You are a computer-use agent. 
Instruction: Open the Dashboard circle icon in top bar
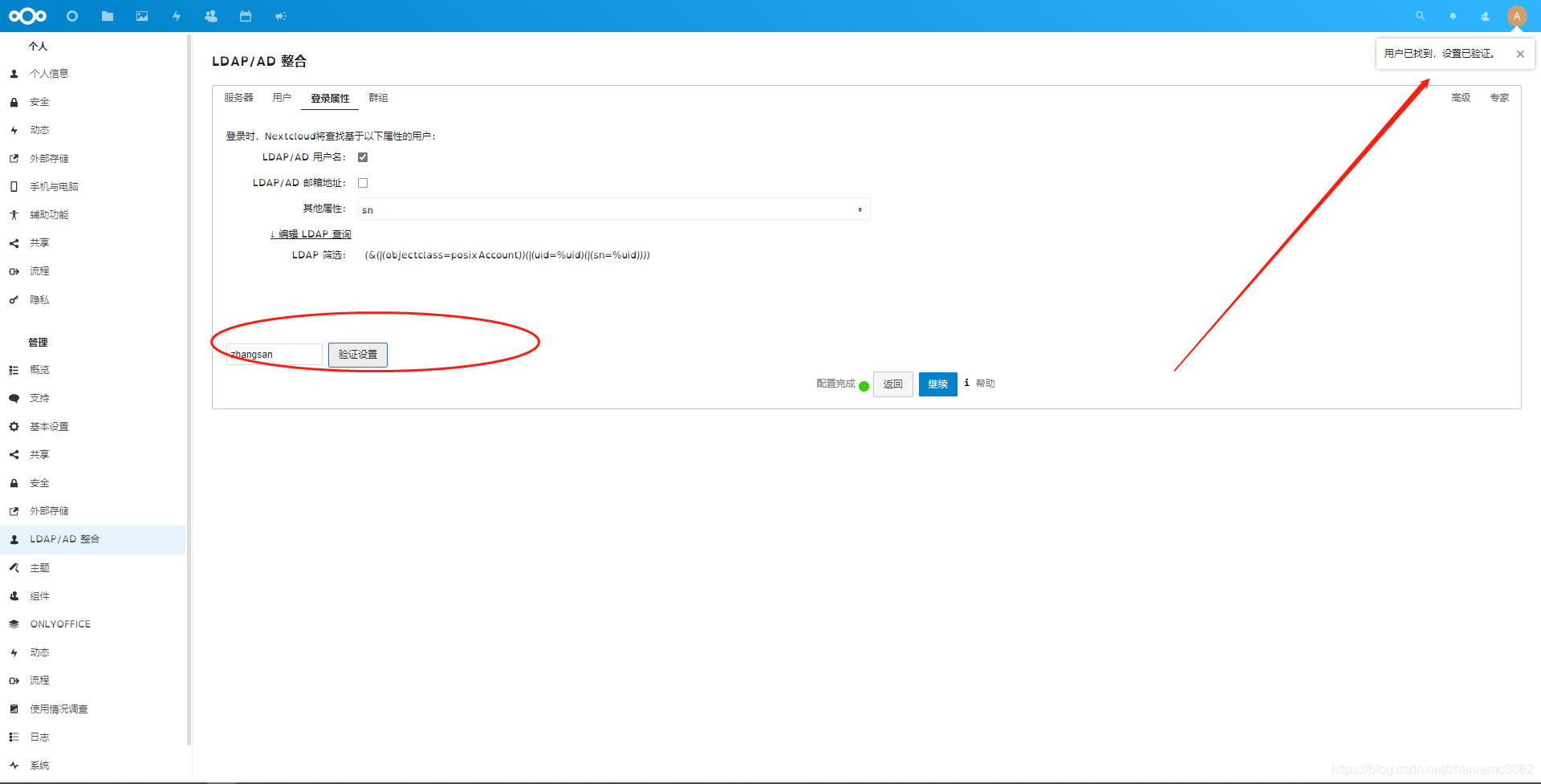72,16
